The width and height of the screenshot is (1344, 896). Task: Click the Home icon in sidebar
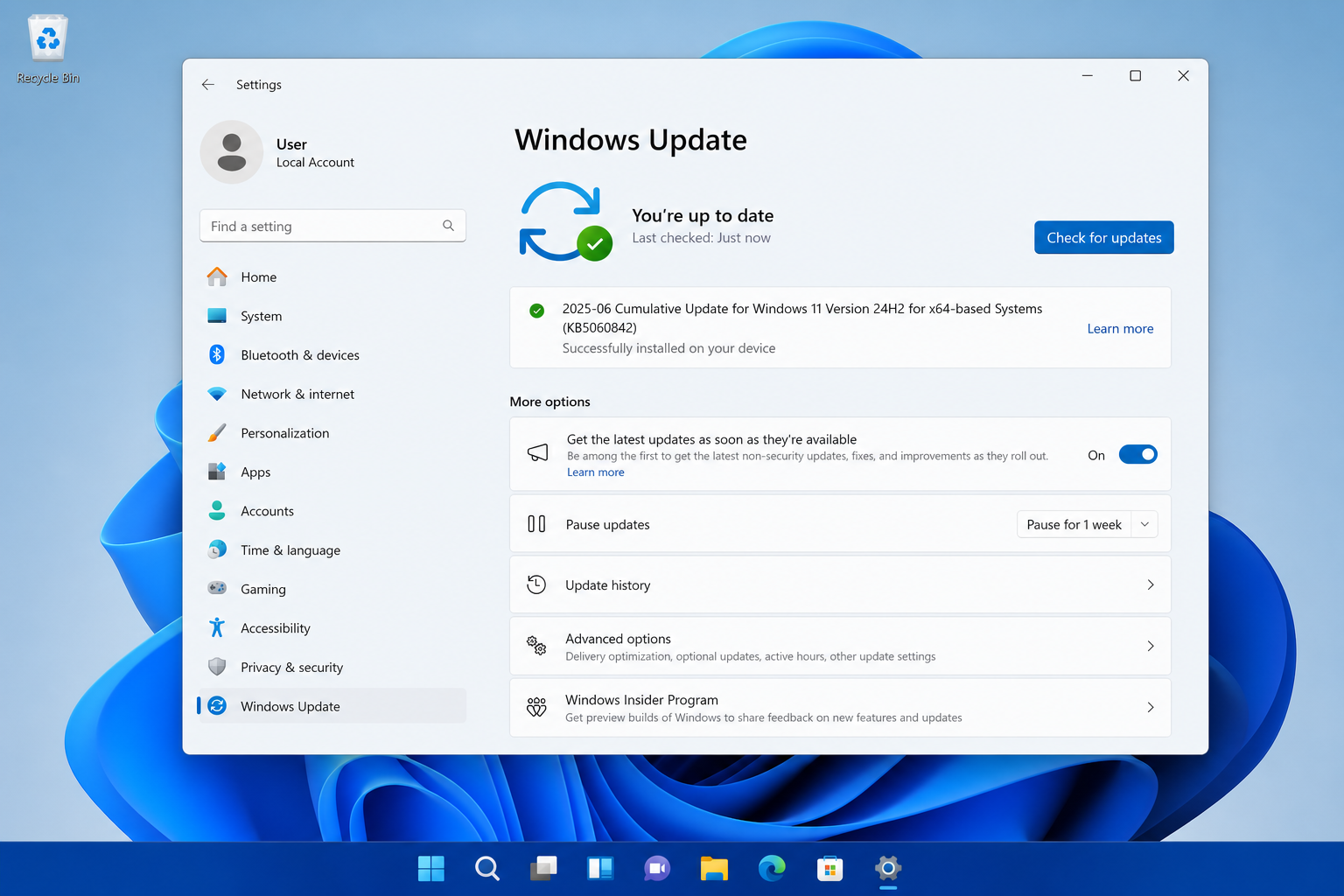[x=217, y=276]
